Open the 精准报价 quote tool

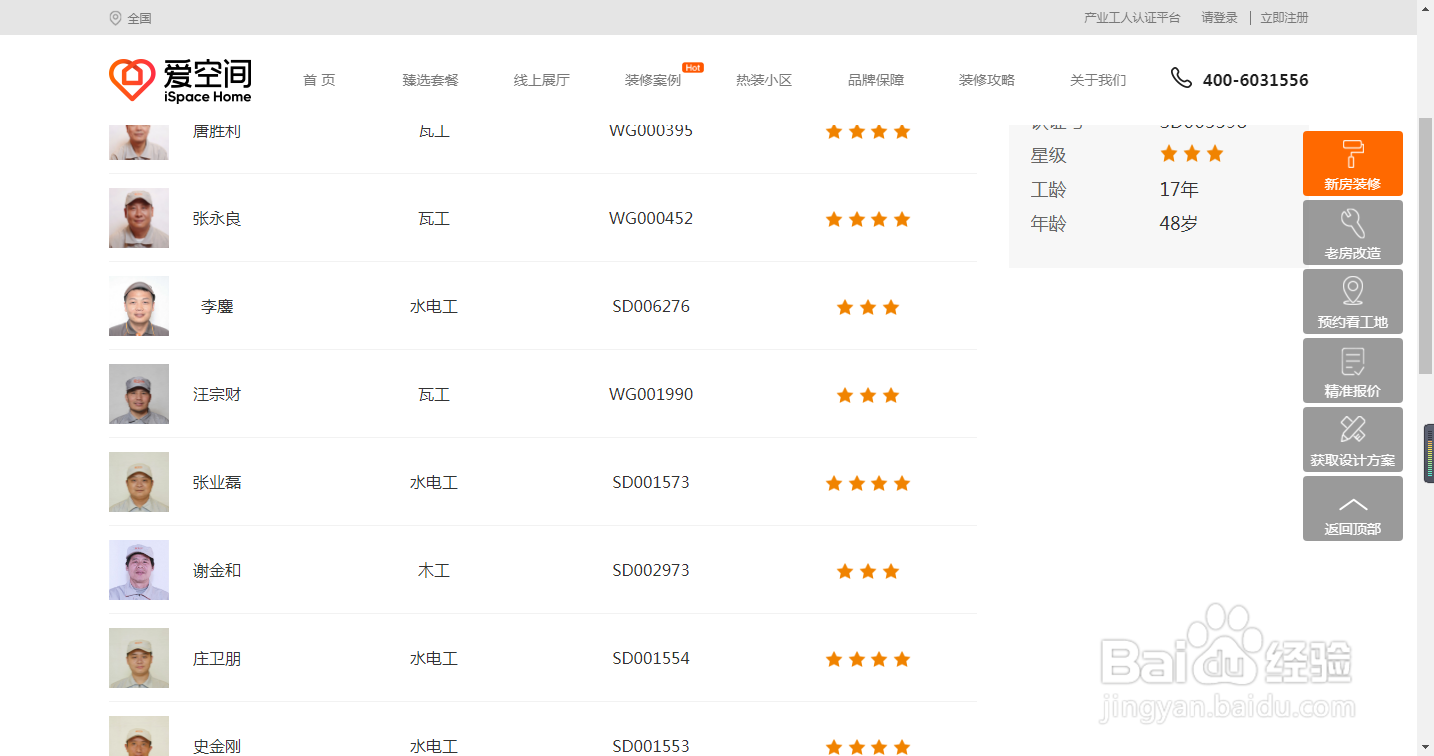point(1352,370)
